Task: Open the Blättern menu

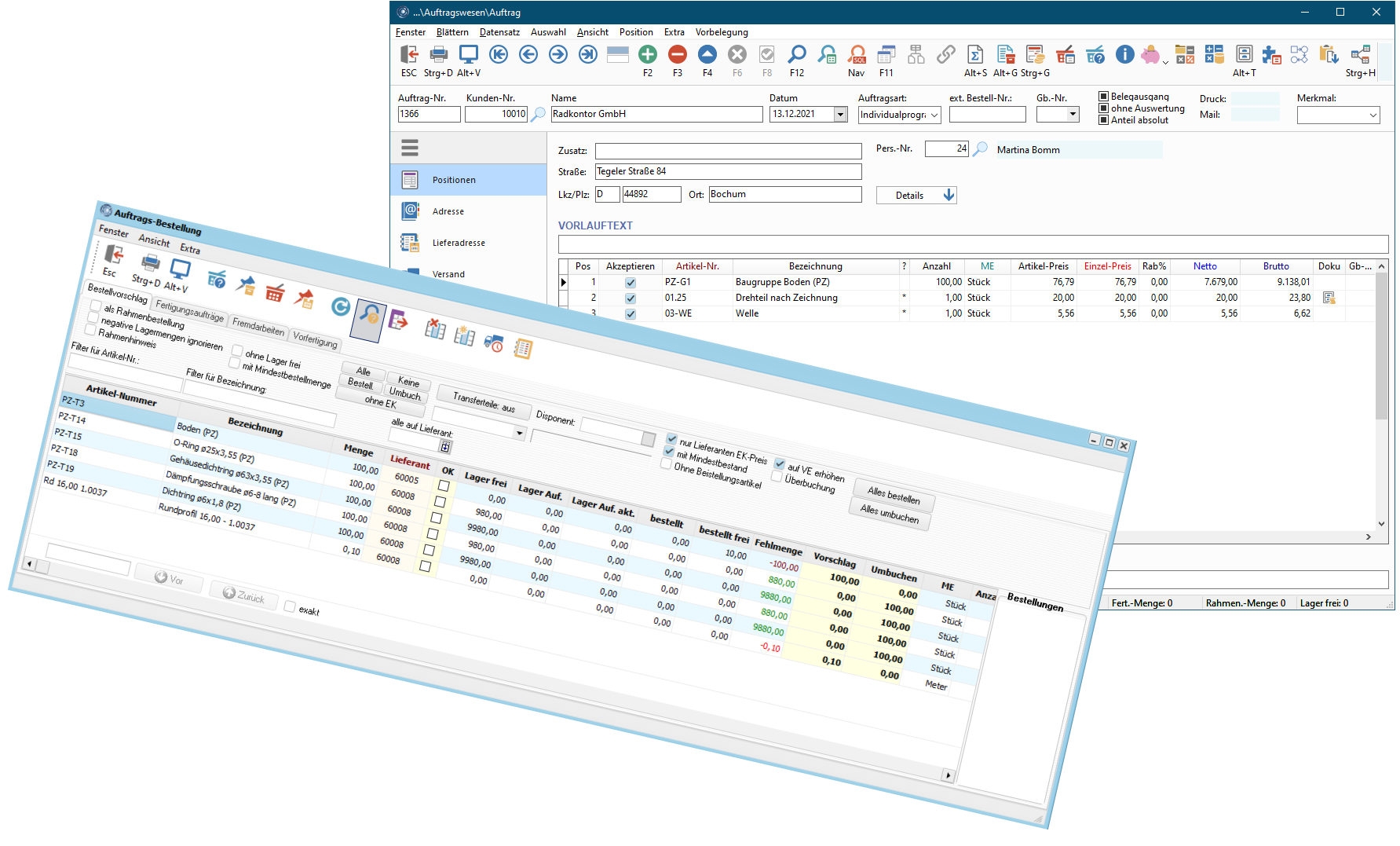Action: tap(452, 32)
